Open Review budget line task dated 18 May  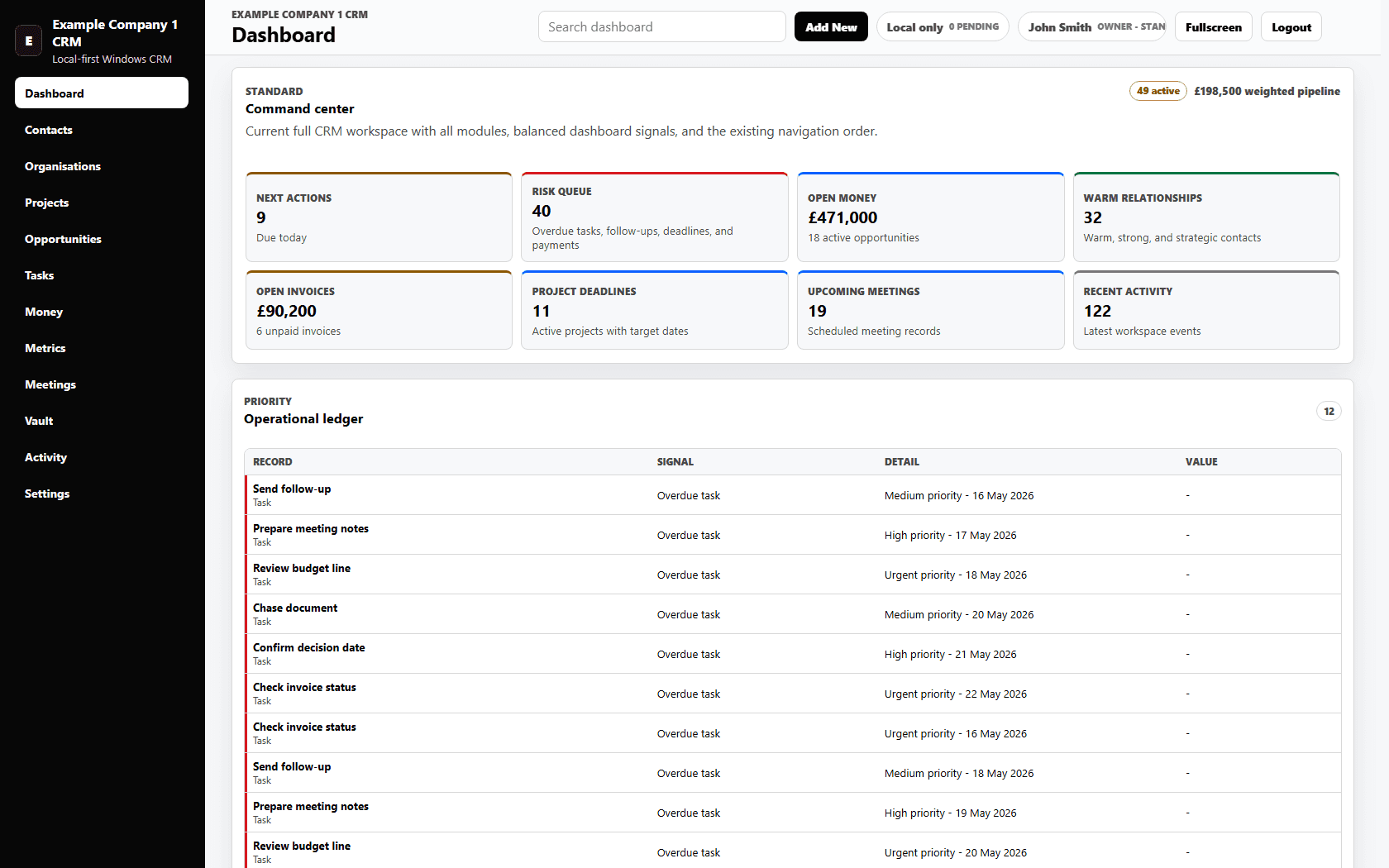[793, 575]
